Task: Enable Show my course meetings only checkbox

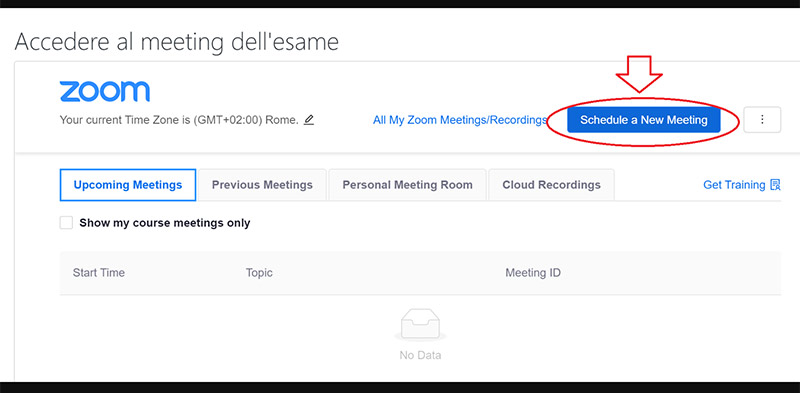Action: [x=66, y=223]
